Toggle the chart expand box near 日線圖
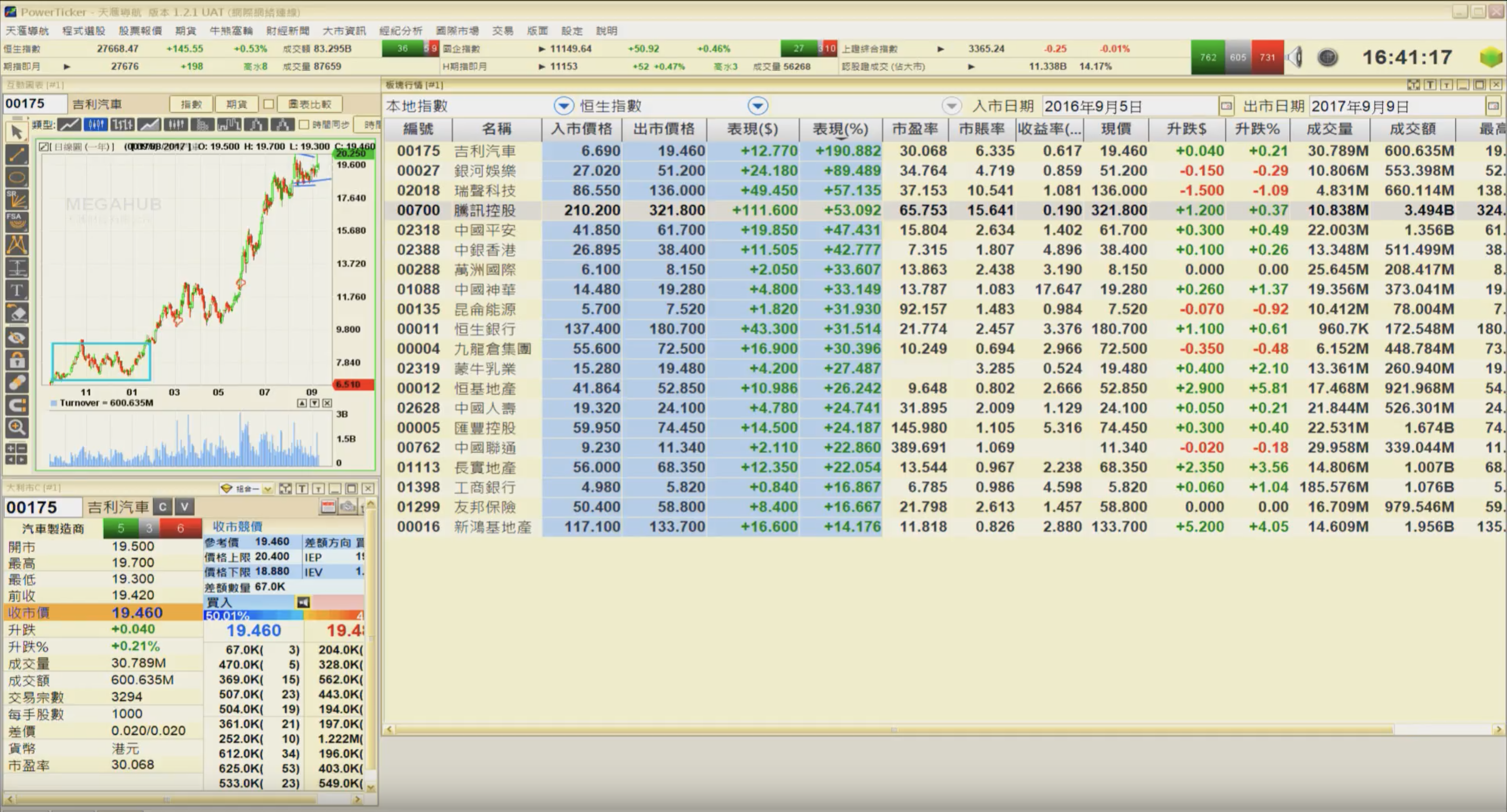This screenshot has height=812, width=1507. click(x=43, y=147)
